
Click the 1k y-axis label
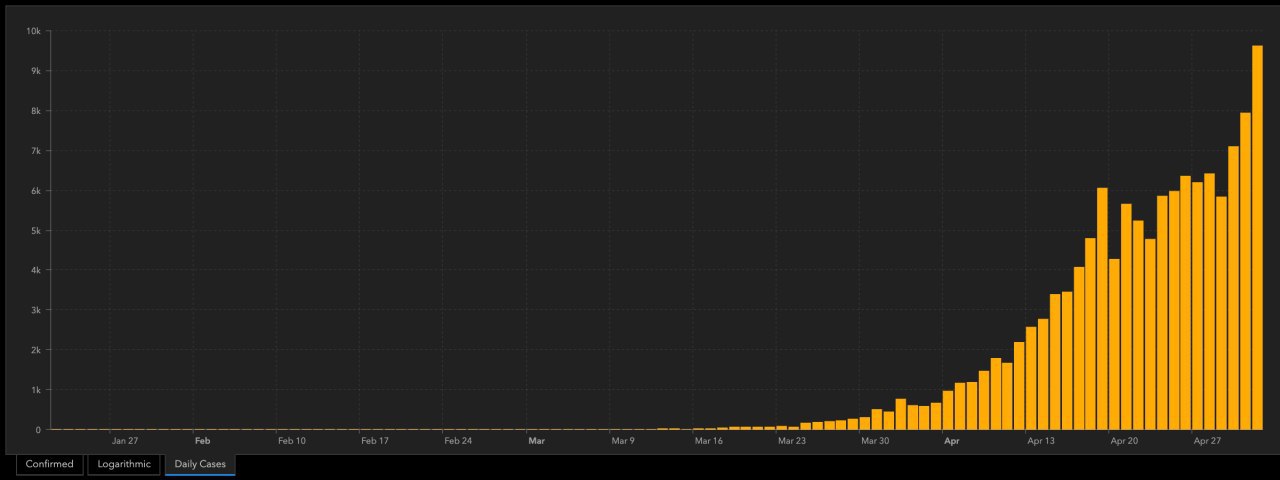tap(35, 390)
